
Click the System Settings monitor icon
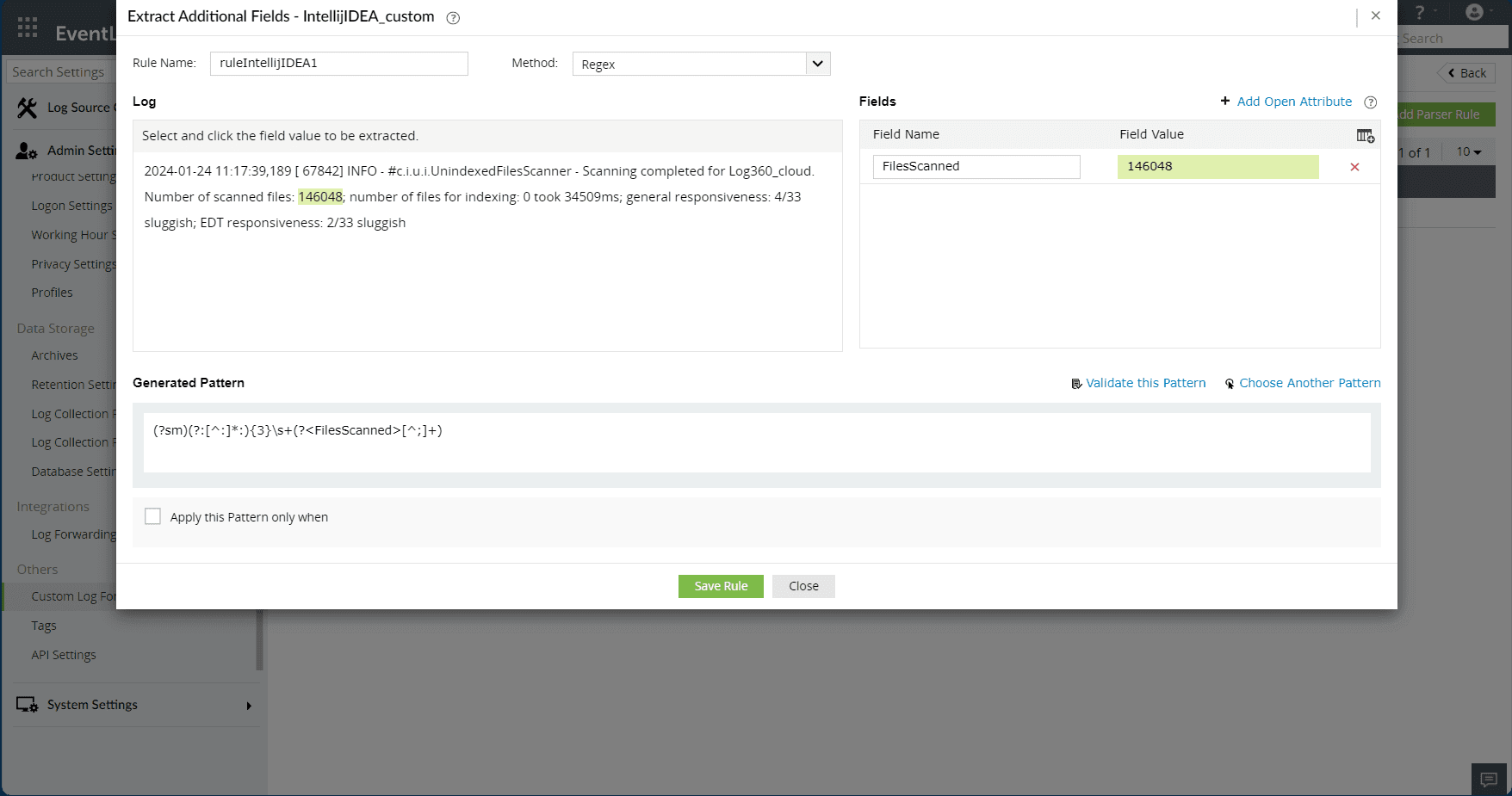coord(27,705)
